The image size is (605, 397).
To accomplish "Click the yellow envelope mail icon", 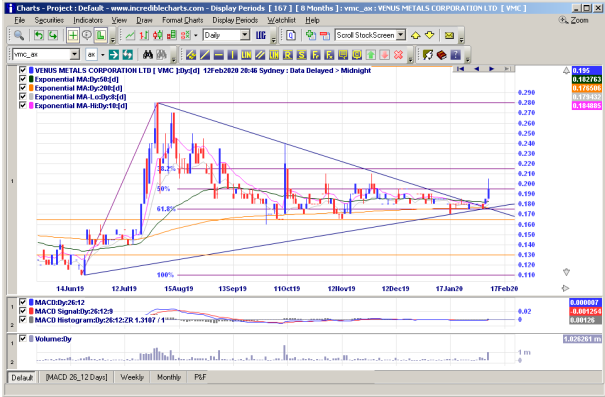I will pyautogui.click(x=449, y=35).
